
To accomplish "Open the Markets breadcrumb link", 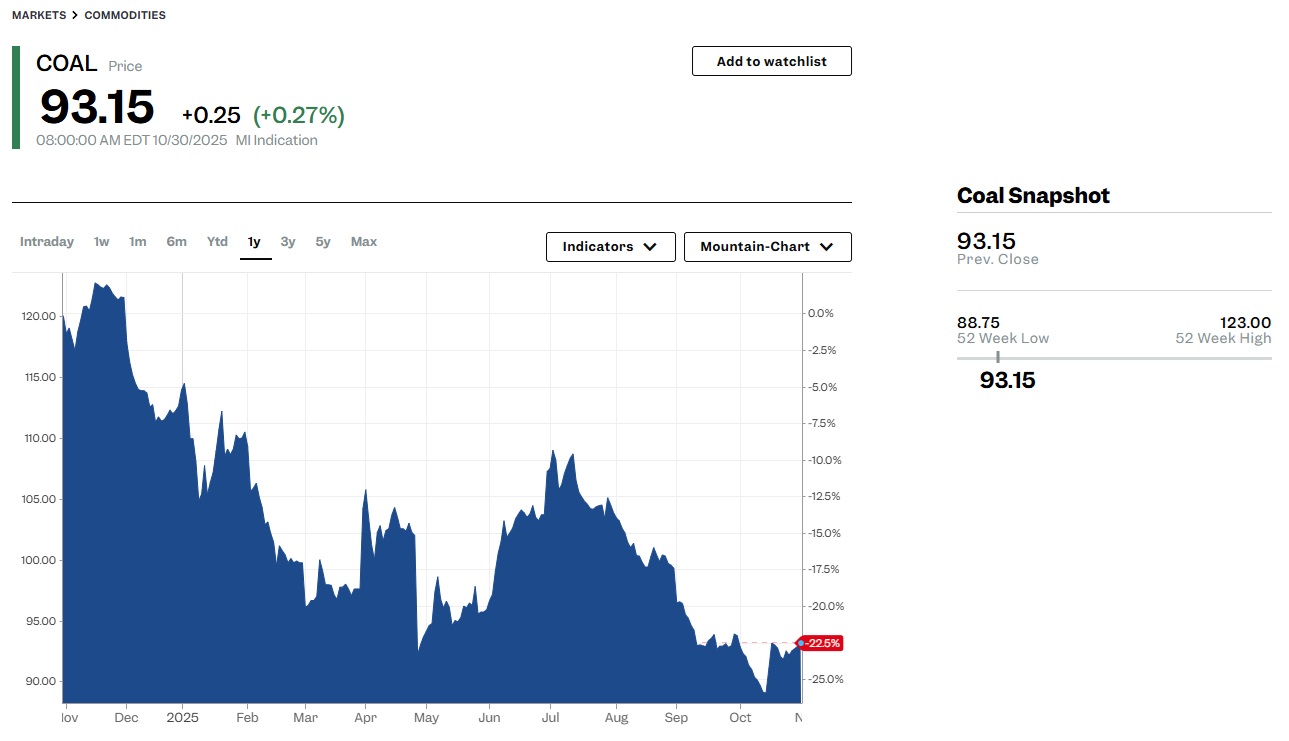I will (38, 15).
